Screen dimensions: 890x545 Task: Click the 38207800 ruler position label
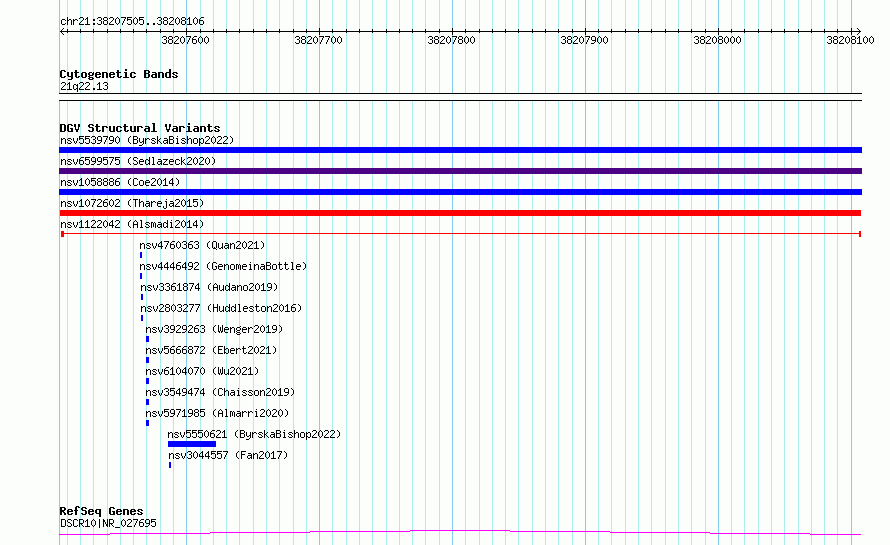click(x=451, y=40)
